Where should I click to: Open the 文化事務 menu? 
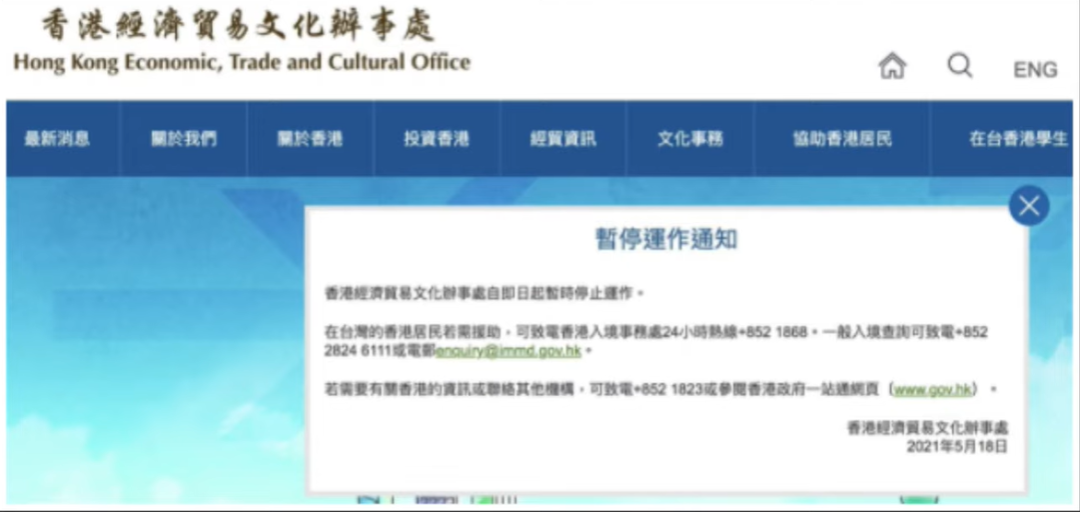690,139
